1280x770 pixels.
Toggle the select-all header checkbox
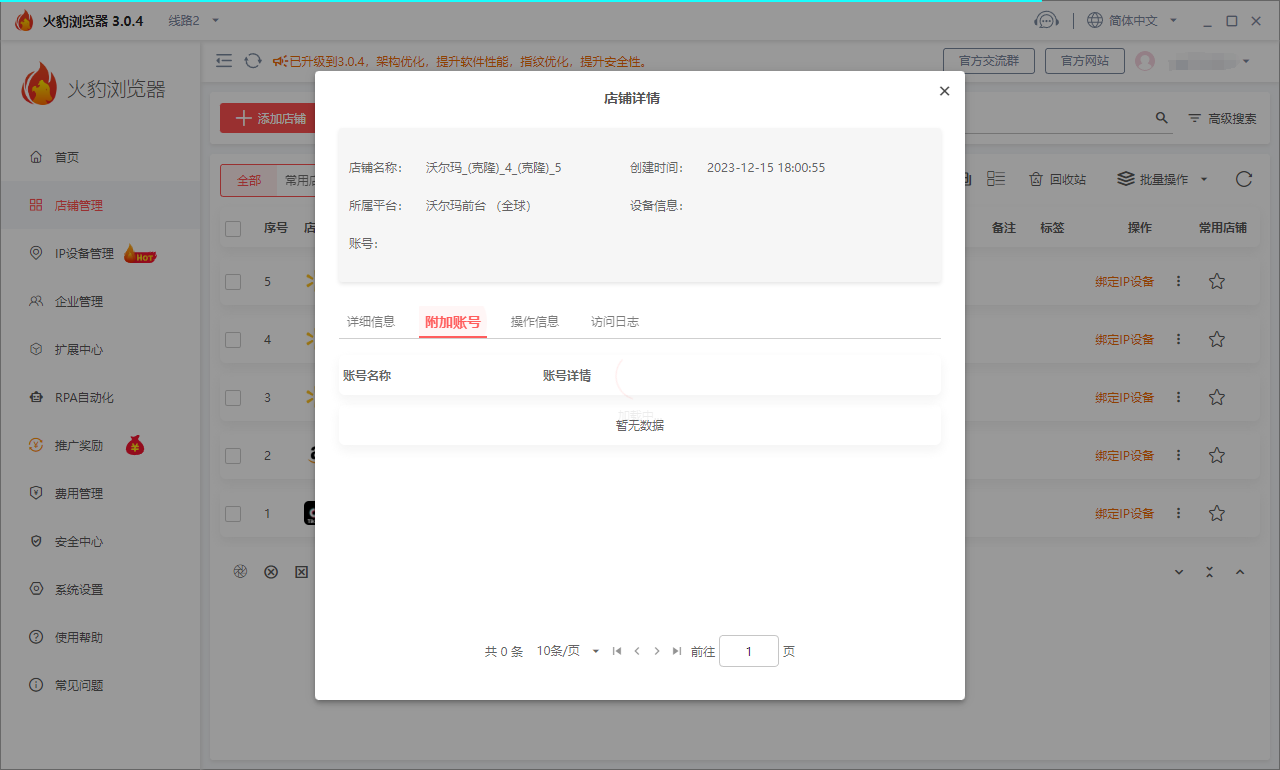tap(233, 228)
